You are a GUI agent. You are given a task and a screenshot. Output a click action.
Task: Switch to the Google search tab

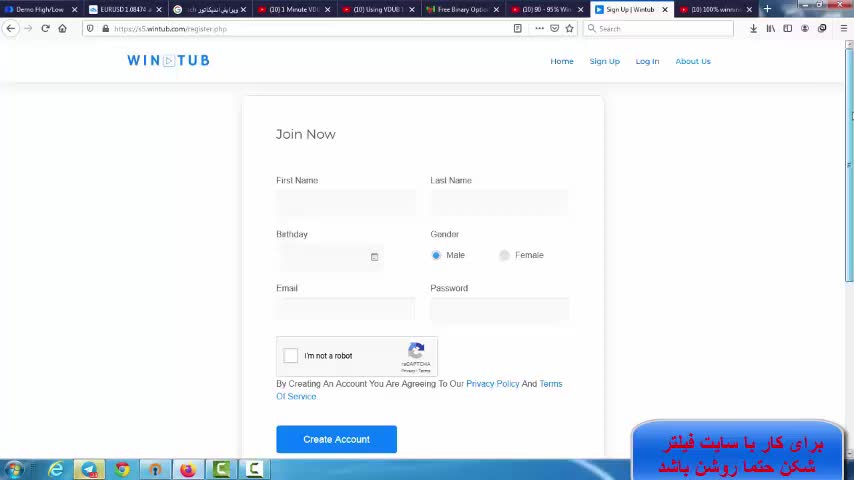coord(209,9)
